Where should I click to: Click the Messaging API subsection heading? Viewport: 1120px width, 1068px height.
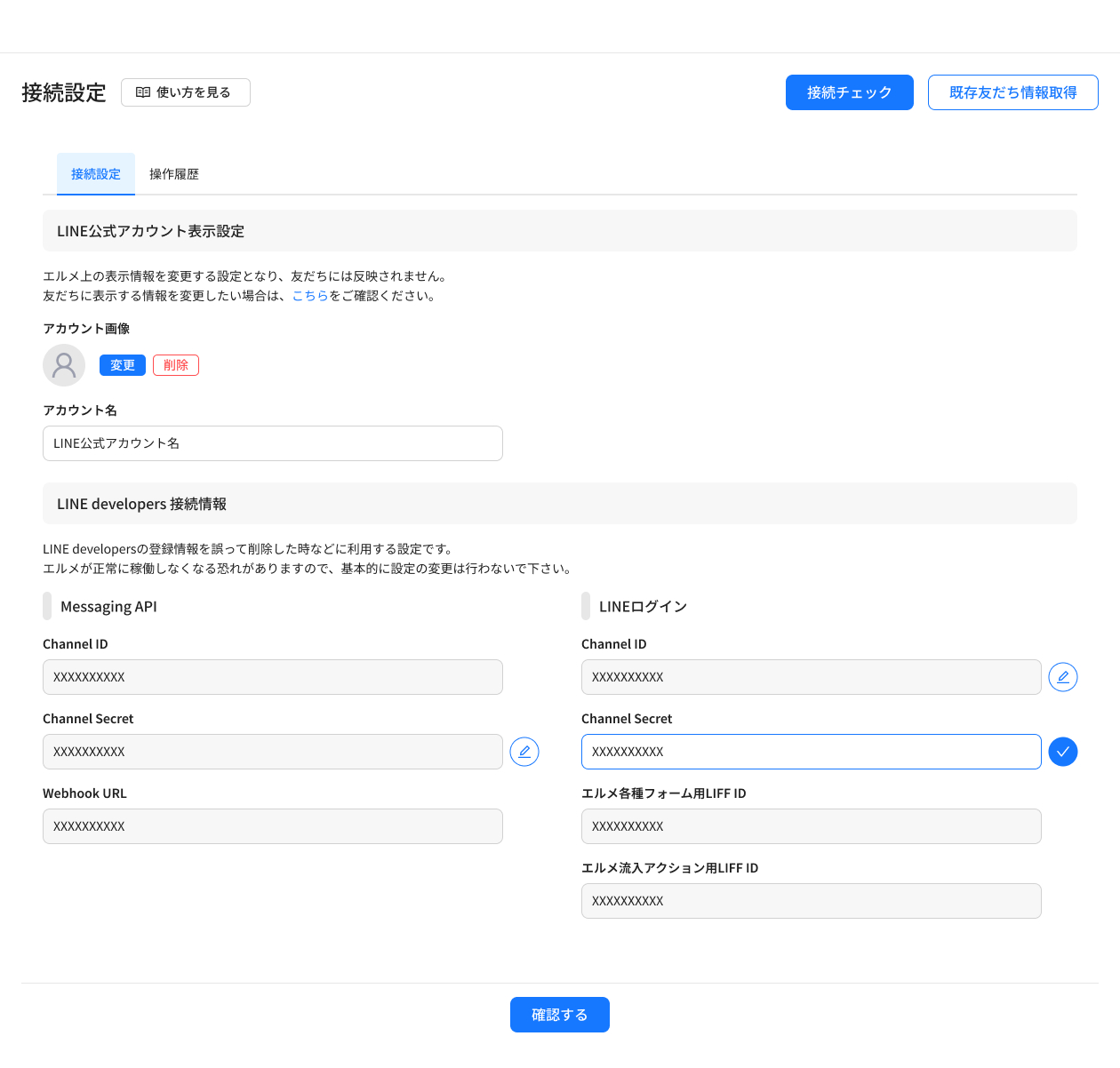[108, 607]
